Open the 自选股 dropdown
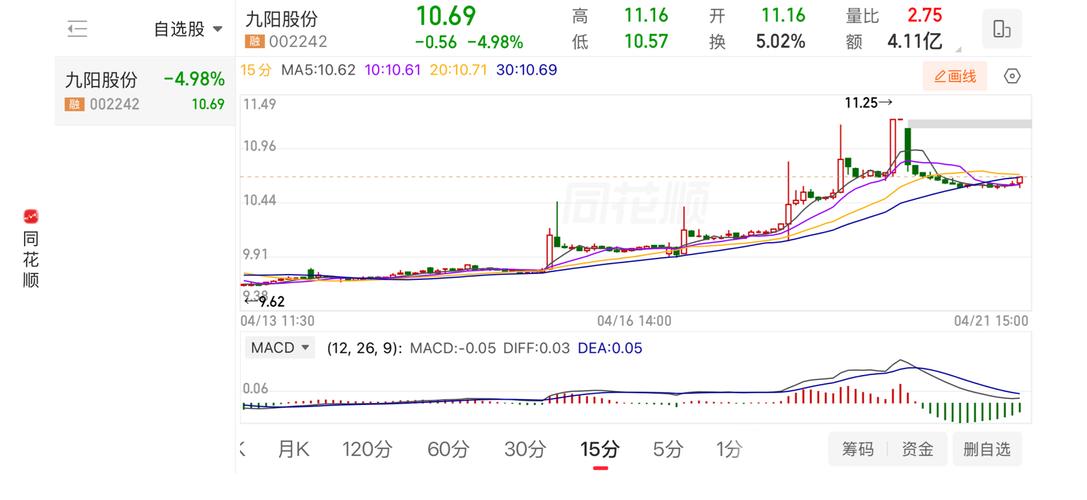This screenshot has height=500, width=1087. (188, 29)
